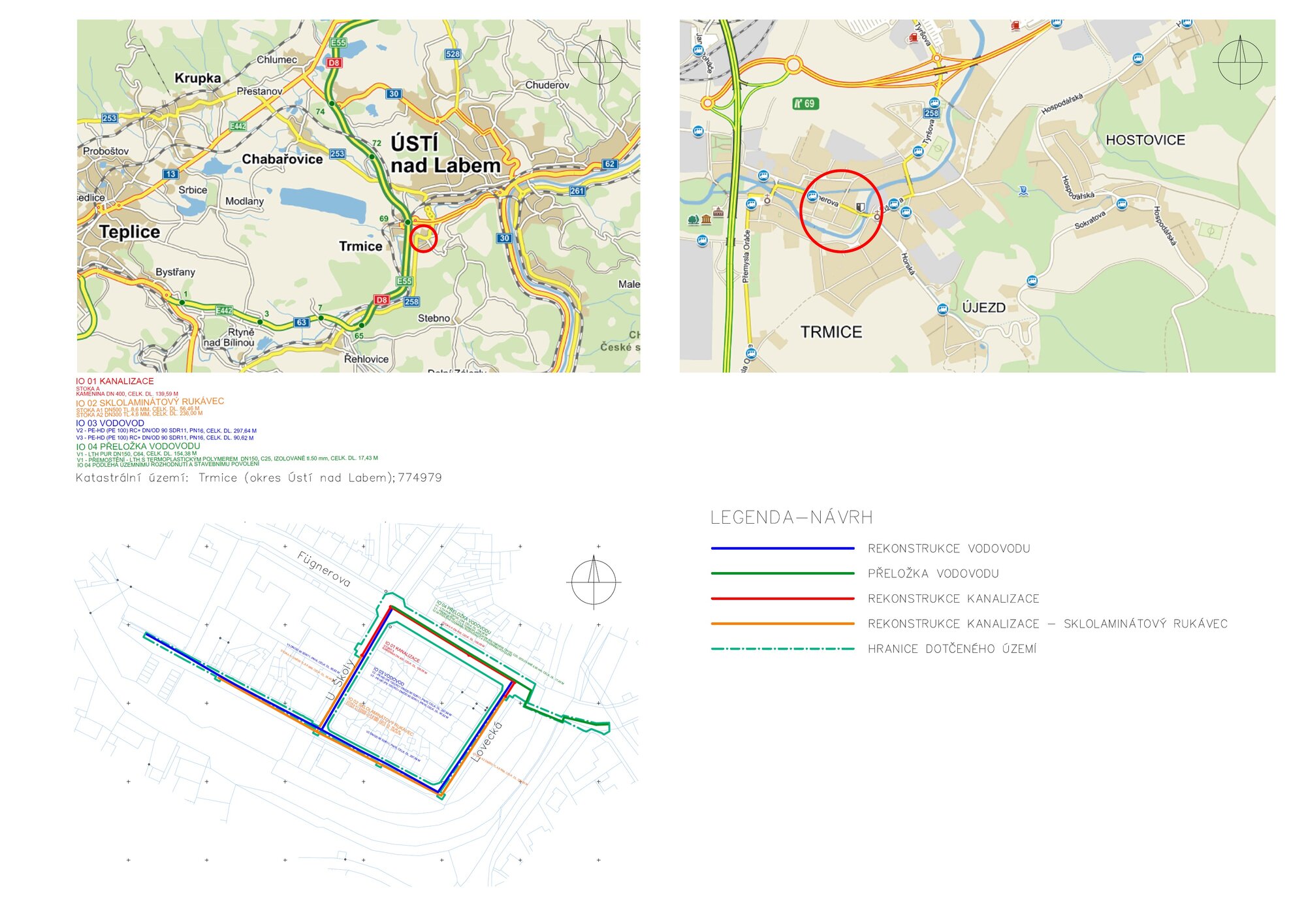
Task: Click the Chabařovice town label
Action: point(282,159)
